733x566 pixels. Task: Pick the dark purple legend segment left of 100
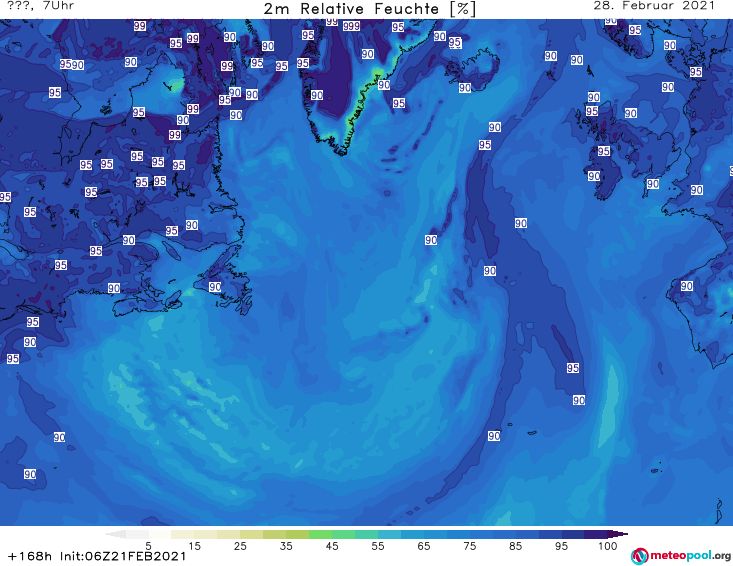596,534
